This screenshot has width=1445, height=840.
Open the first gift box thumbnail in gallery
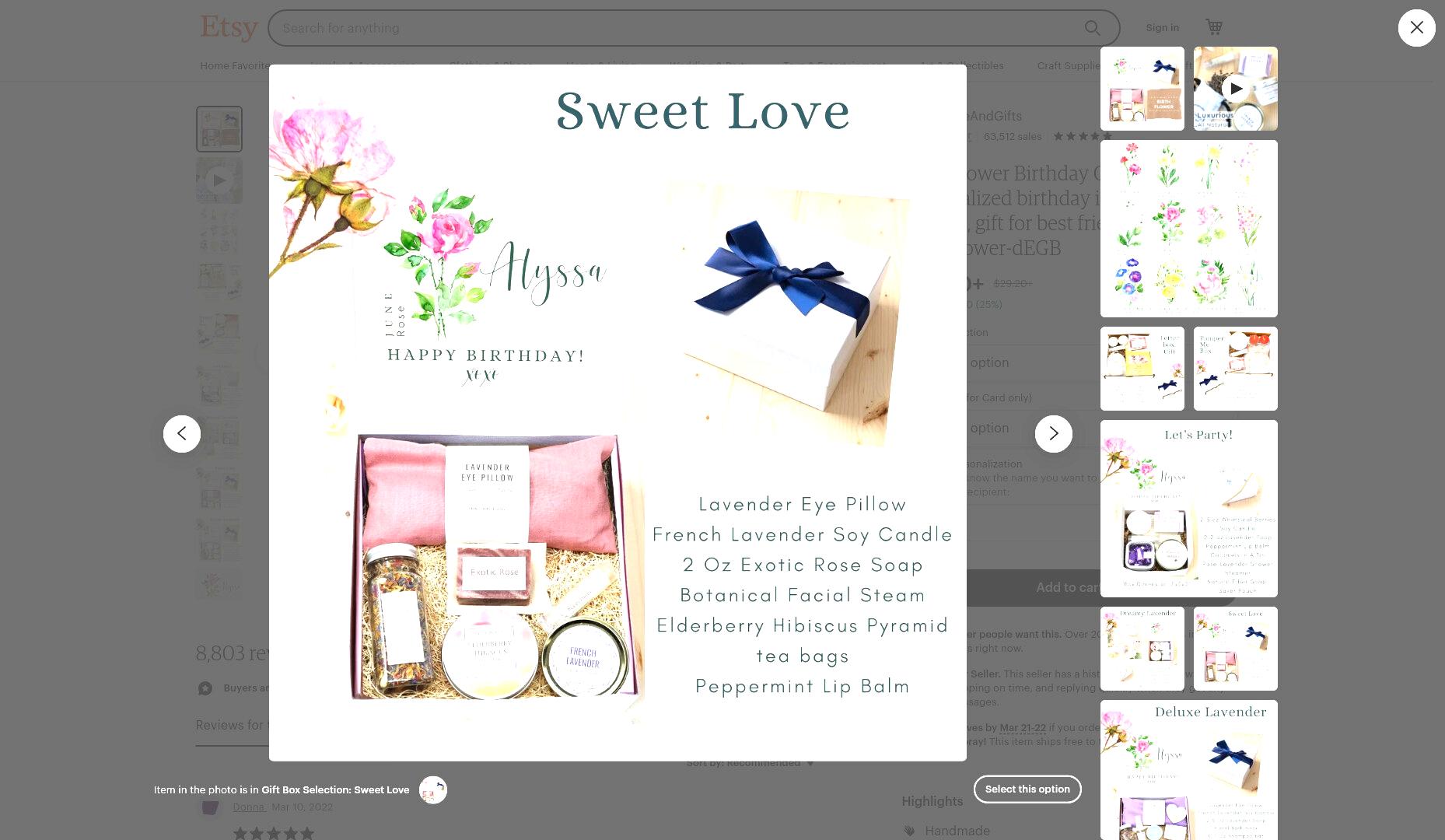(x=1142, y=89)
